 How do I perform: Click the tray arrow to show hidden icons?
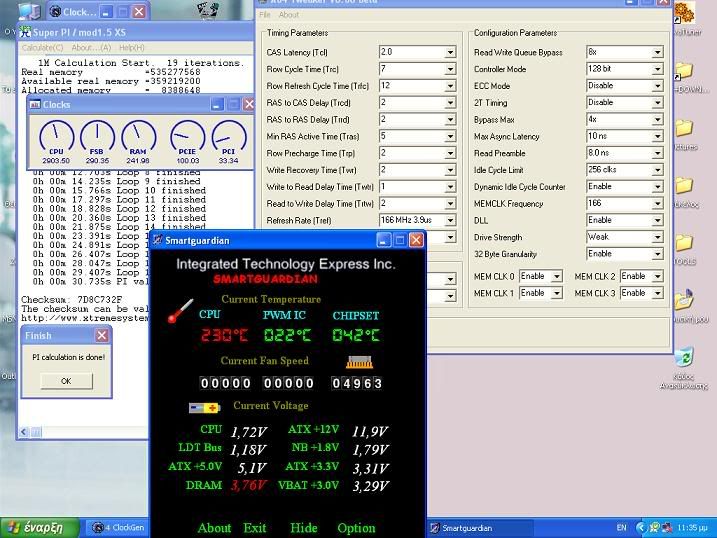point(641,528)
